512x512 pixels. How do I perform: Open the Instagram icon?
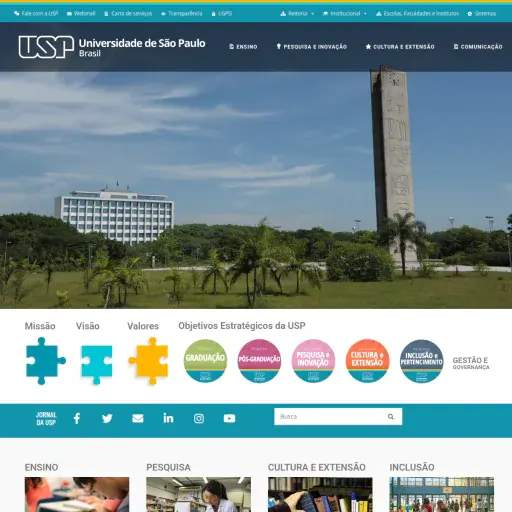pos(199,418)
